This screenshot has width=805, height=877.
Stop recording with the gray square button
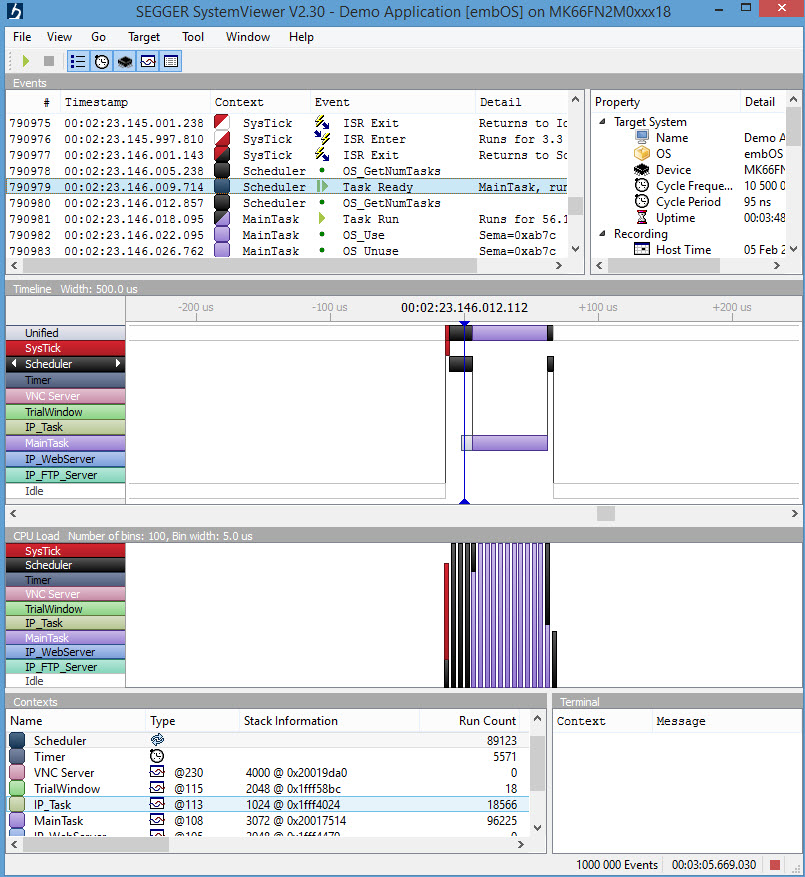(x=49, y=61)
